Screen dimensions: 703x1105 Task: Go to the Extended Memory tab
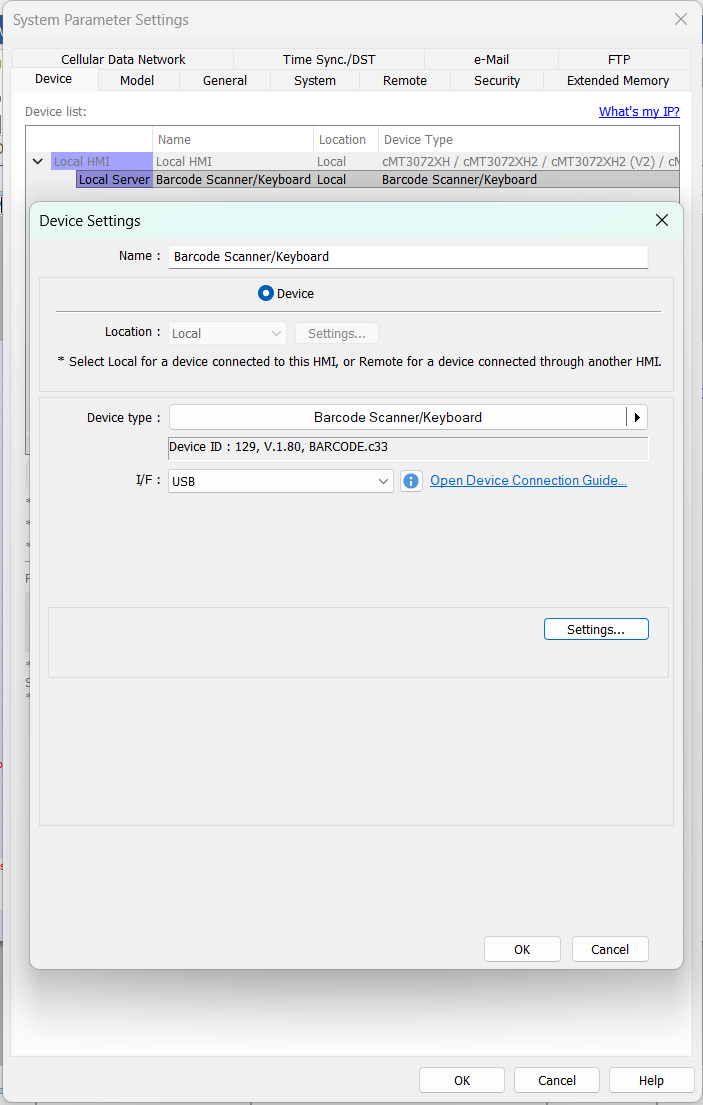point(617,81)
